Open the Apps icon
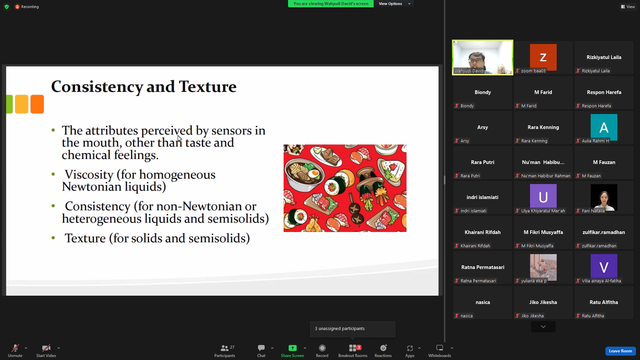The width and height of the screenshot is (640, 360). coord(410,348)
